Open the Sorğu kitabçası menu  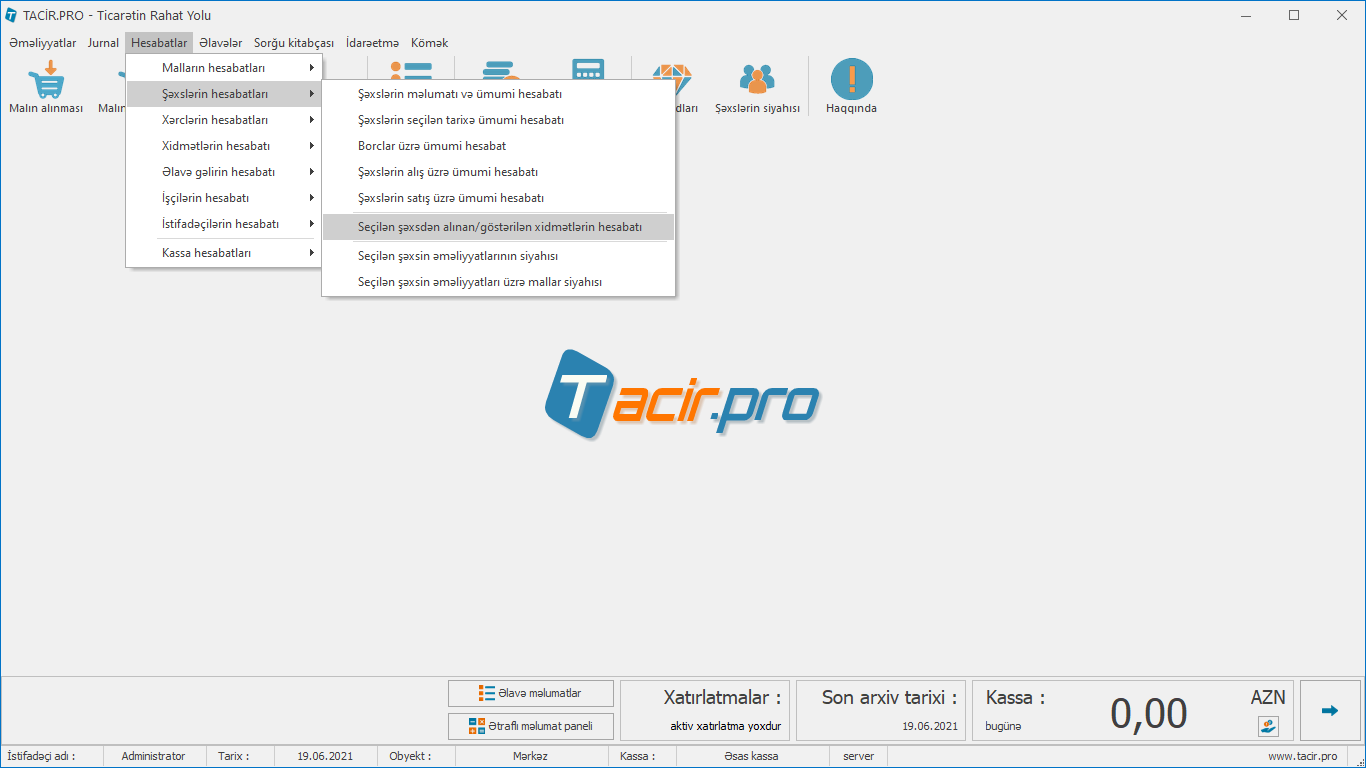[x=294, y=43]
